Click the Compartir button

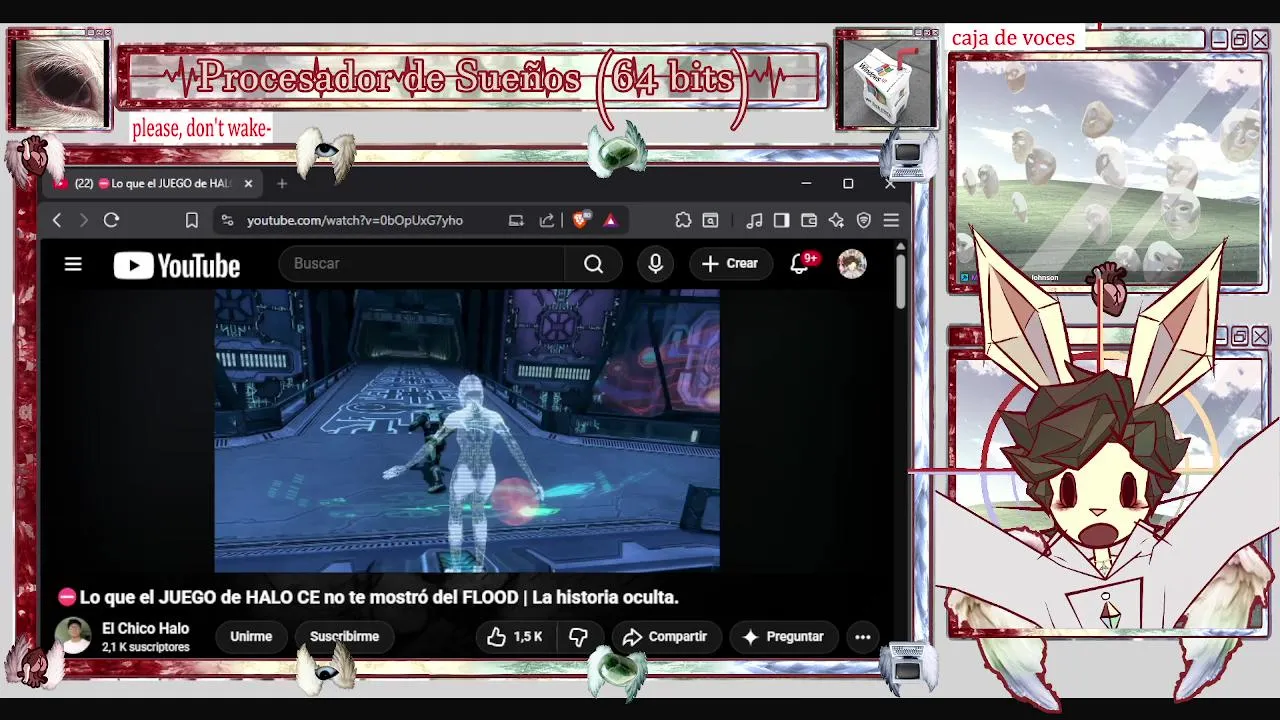pos(664,636)
